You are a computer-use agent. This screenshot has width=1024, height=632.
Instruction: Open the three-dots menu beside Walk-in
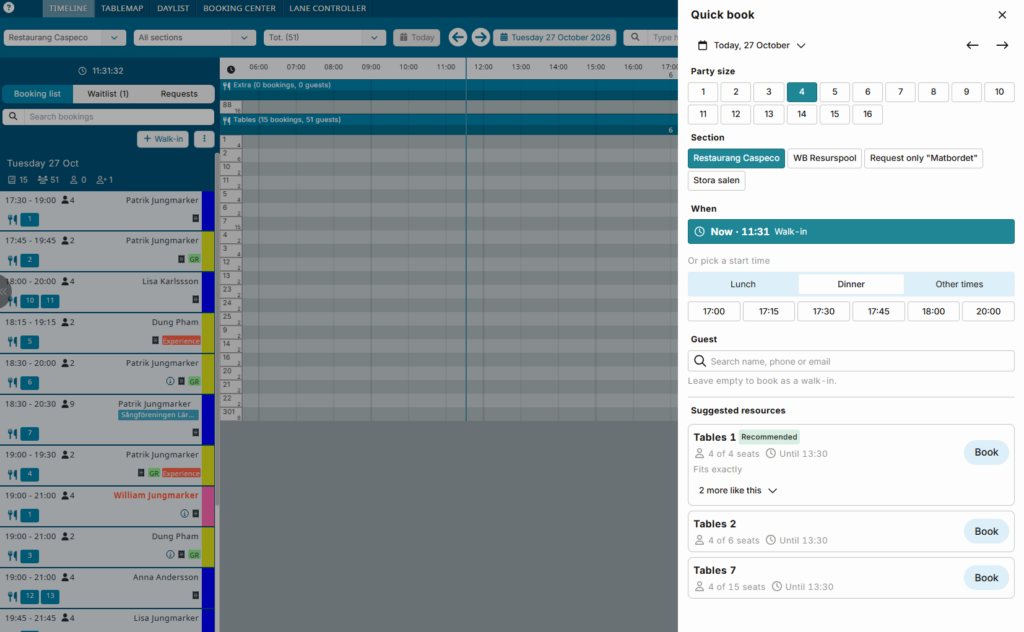pos(204,138)
